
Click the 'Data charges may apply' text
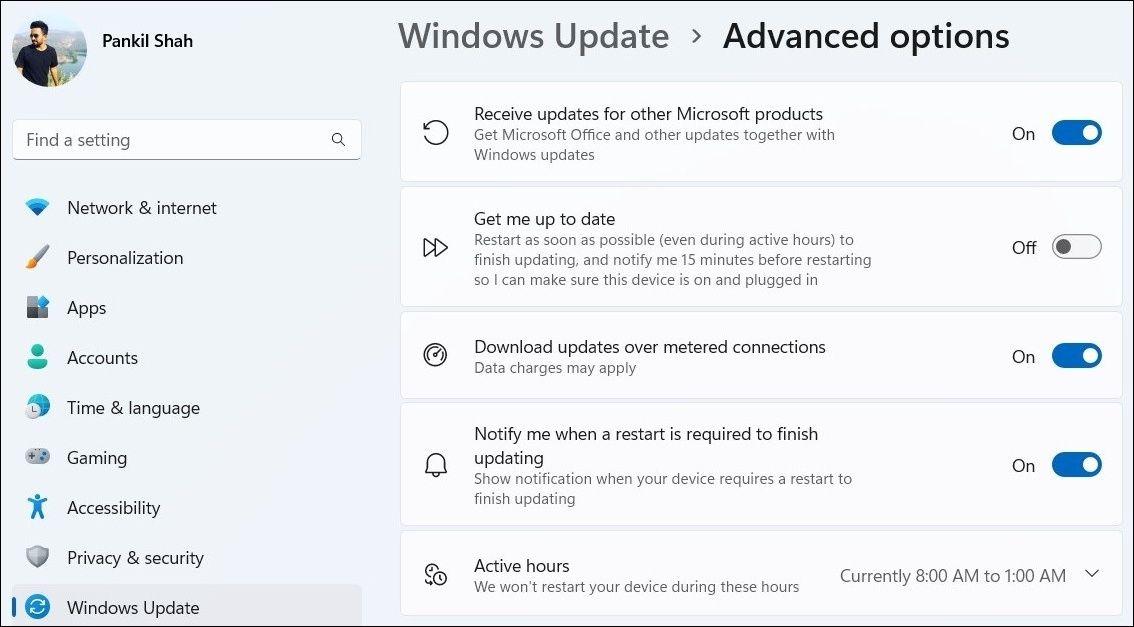pyautogui.click(x=555, y=367)
